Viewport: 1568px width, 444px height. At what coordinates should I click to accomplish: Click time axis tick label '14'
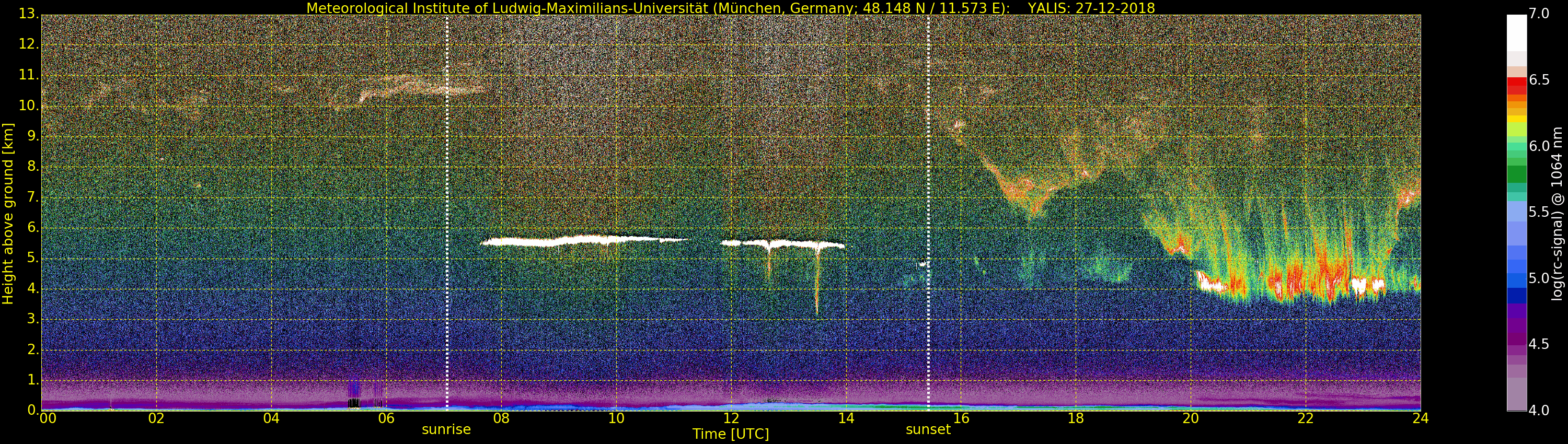[846, 418]
